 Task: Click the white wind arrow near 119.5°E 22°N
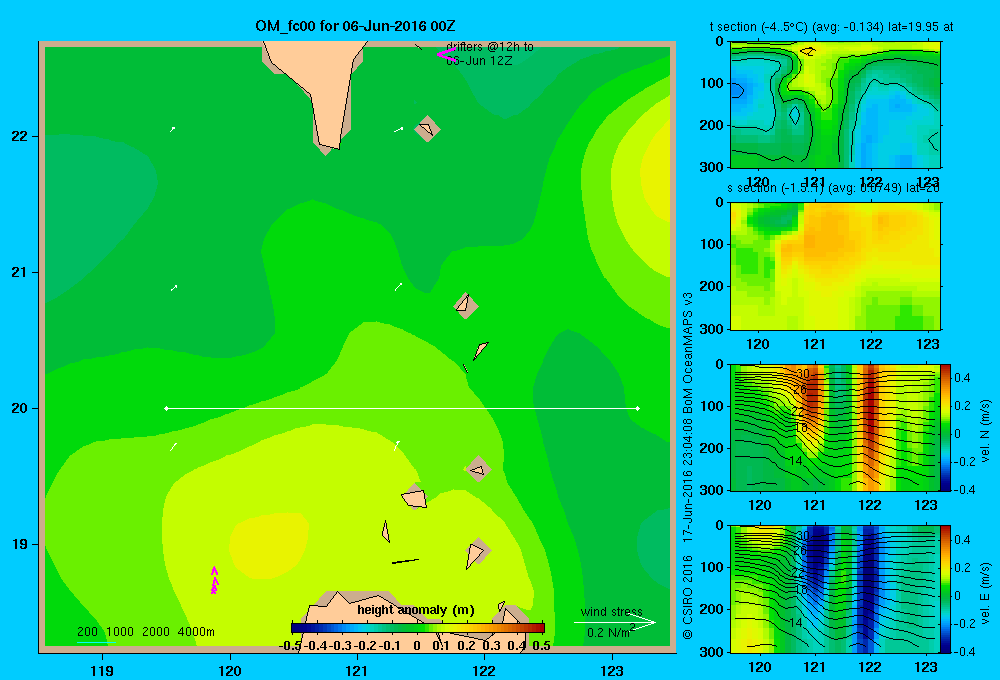click(x=172, y=129)
